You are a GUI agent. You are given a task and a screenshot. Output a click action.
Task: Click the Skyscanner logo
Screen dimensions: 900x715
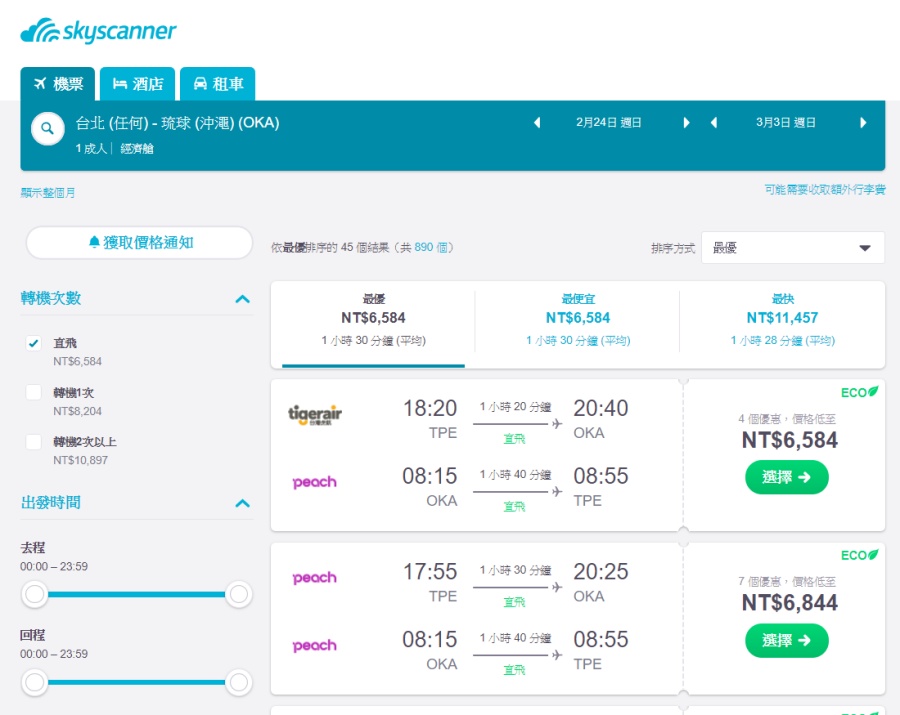tap(98, 31)
